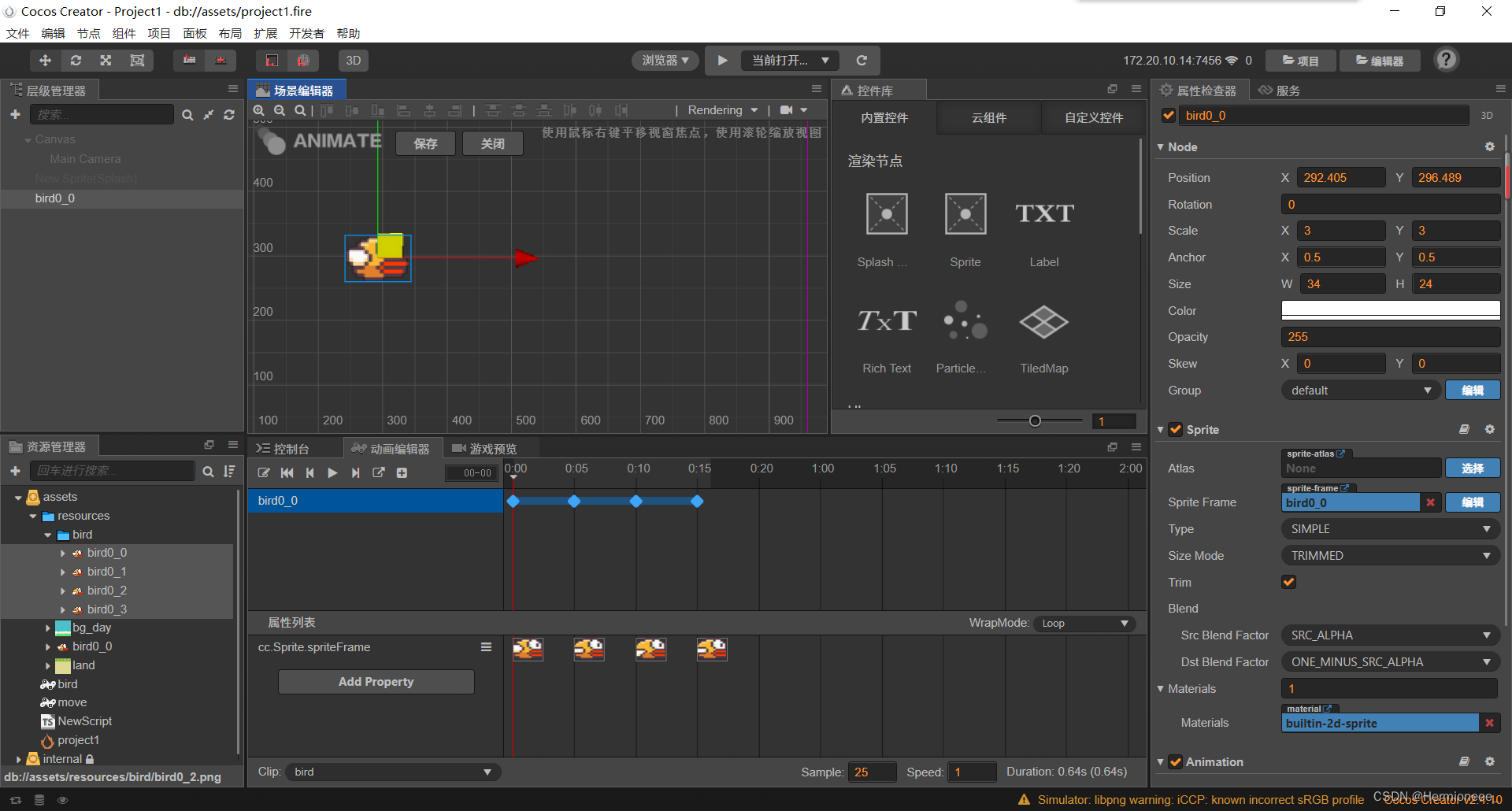This screenshot has width=1512, height=811.
Task: Toggle the Sprite component checkbox
Action: point(1176,430)
